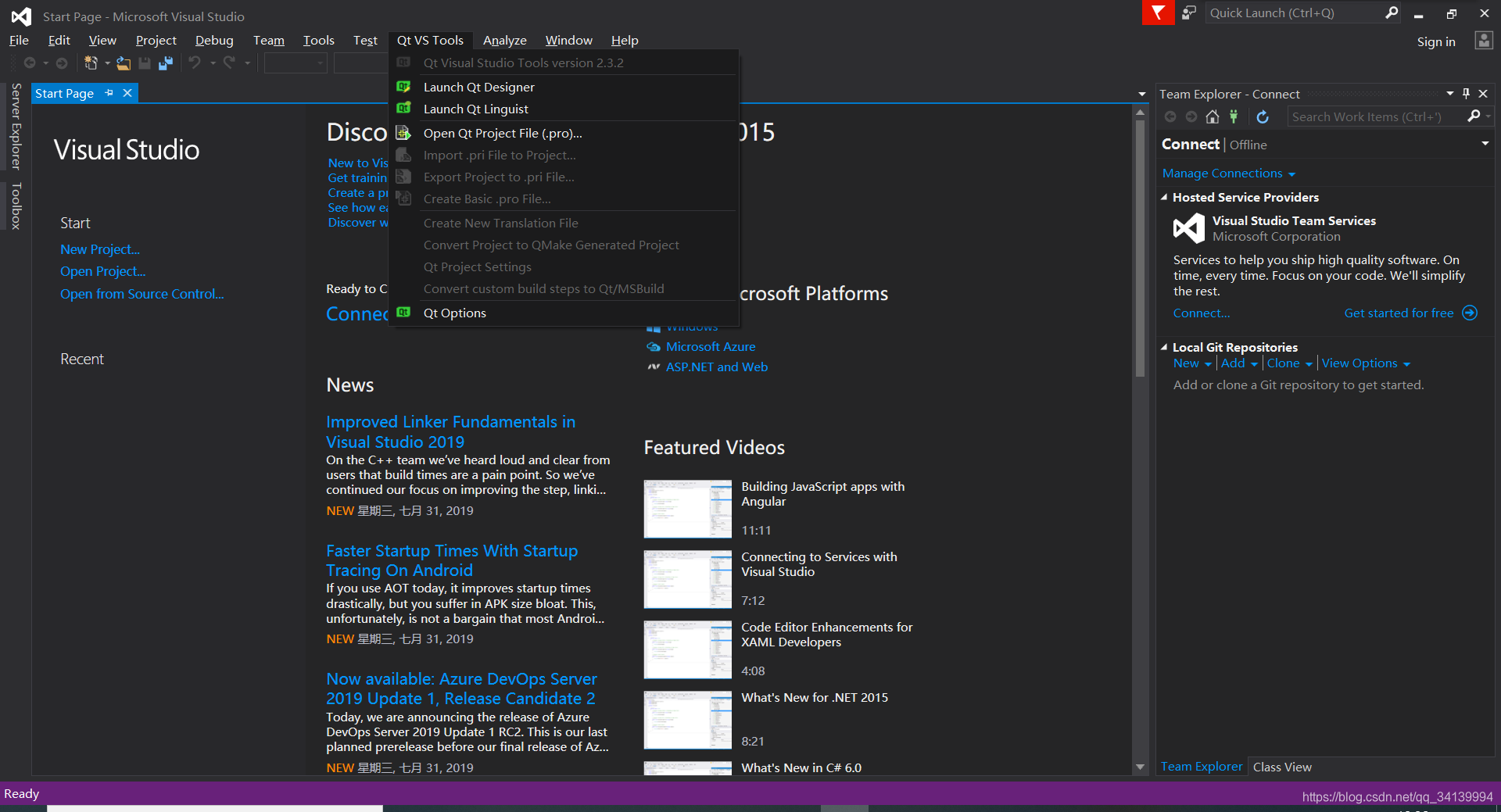This screenshot has width=1501, height=812.
Task: Click the Start Page vertical scrollbar thumb
Action: (x=1140, y=247)
